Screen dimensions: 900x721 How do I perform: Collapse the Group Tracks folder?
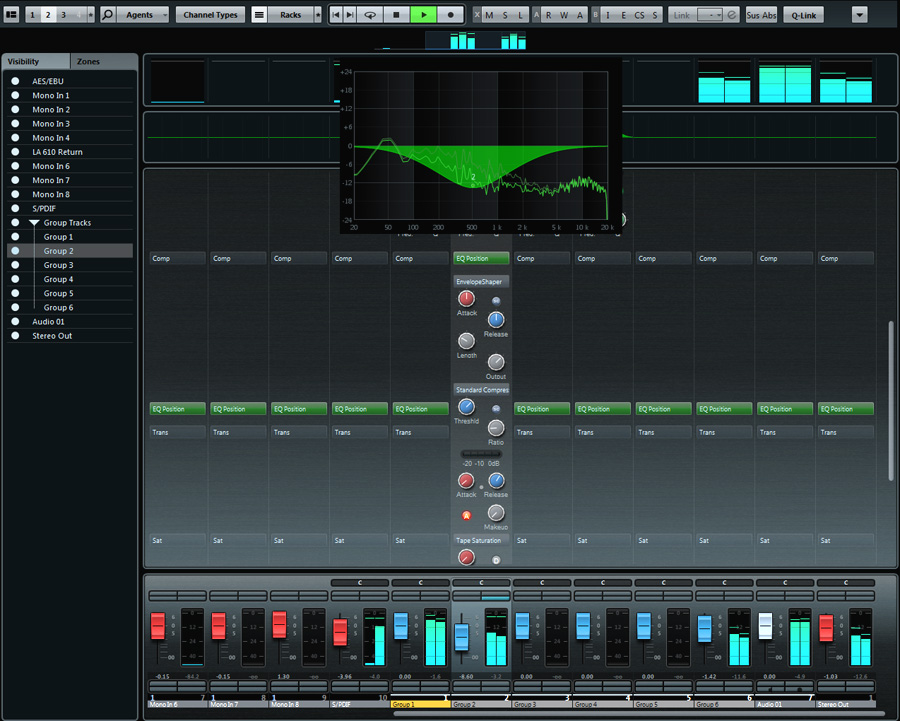tap(34, 223)
